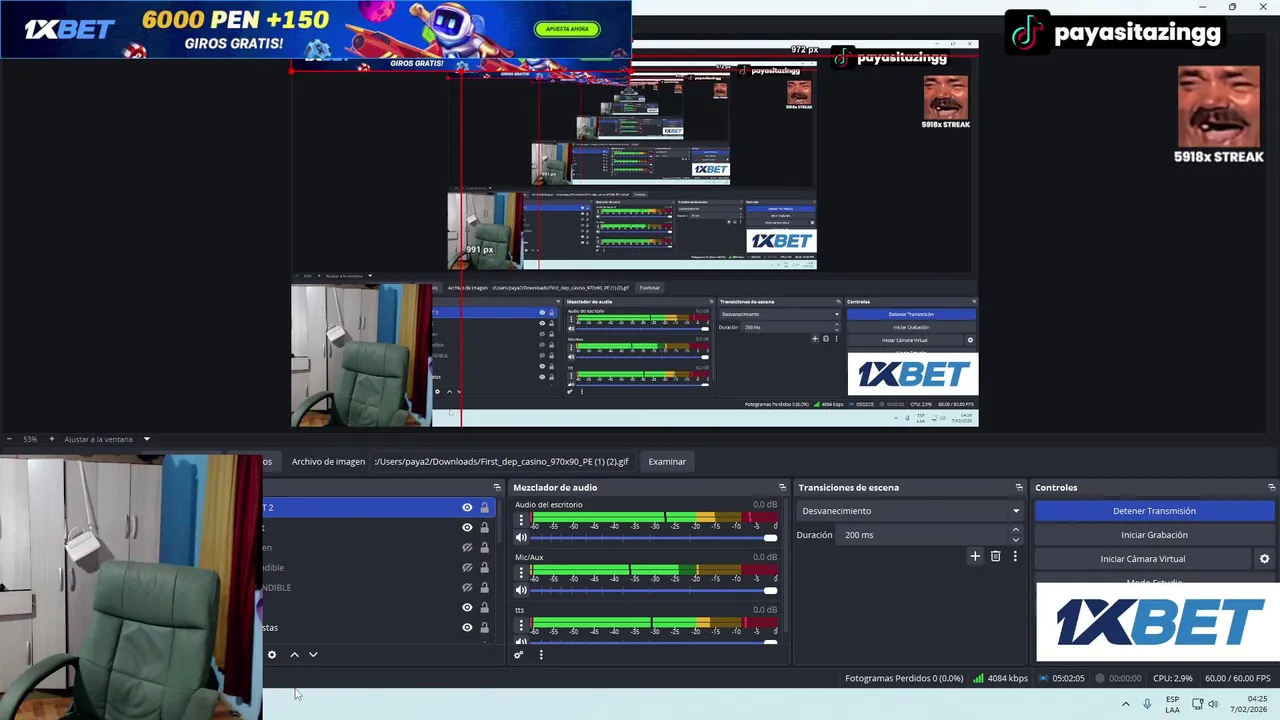
Task: Decrease transition duration with down arrow
Action: coord(1016,540)
